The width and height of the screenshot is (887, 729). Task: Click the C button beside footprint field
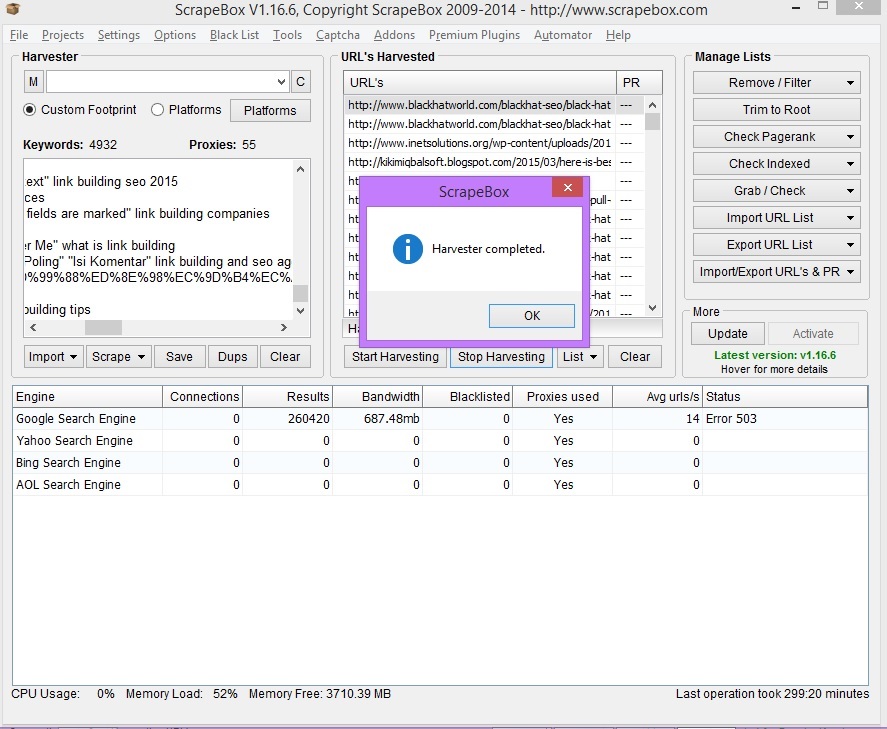(300, 82)
